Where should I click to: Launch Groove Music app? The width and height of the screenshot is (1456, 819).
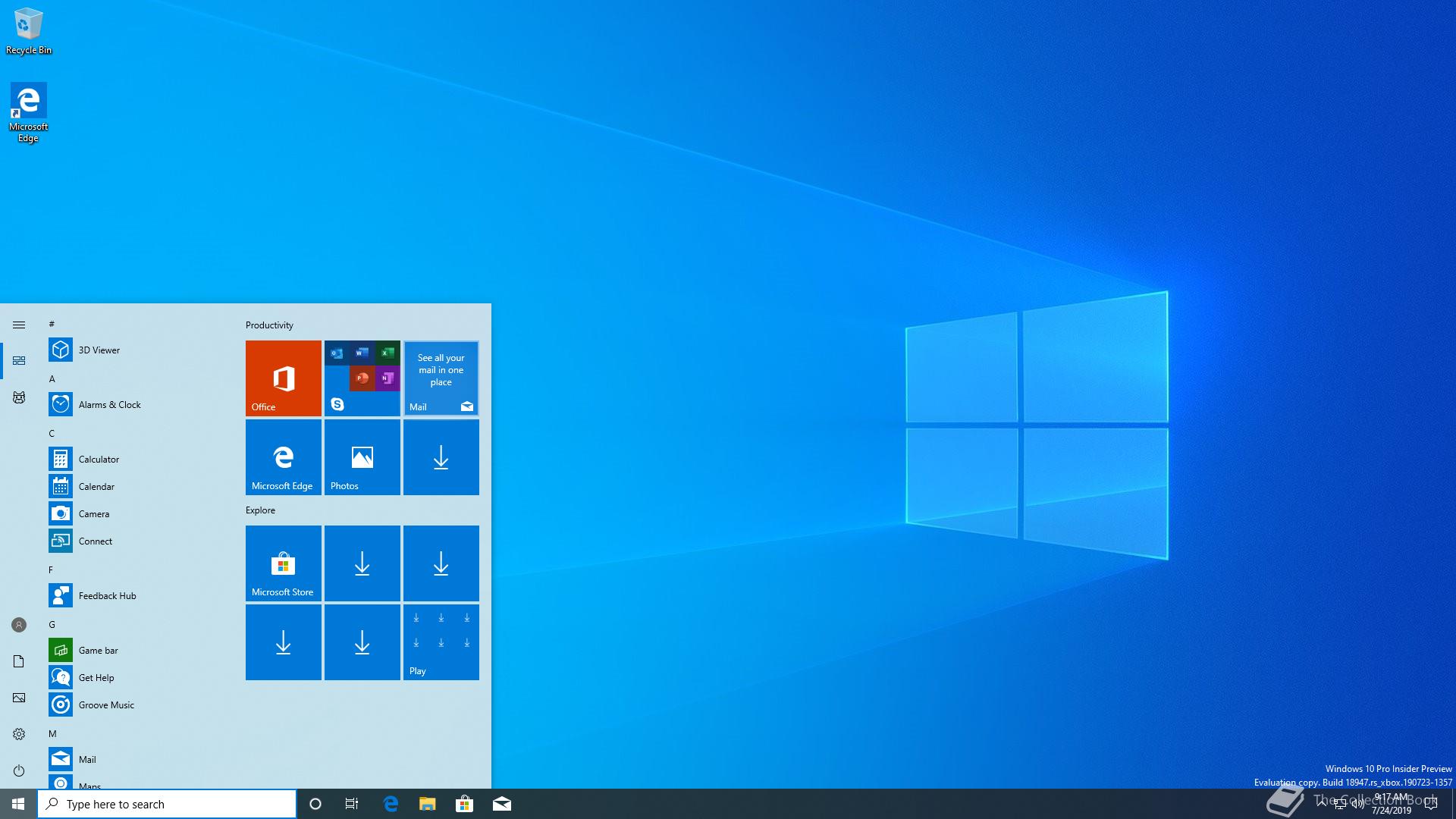click(136, 704)
